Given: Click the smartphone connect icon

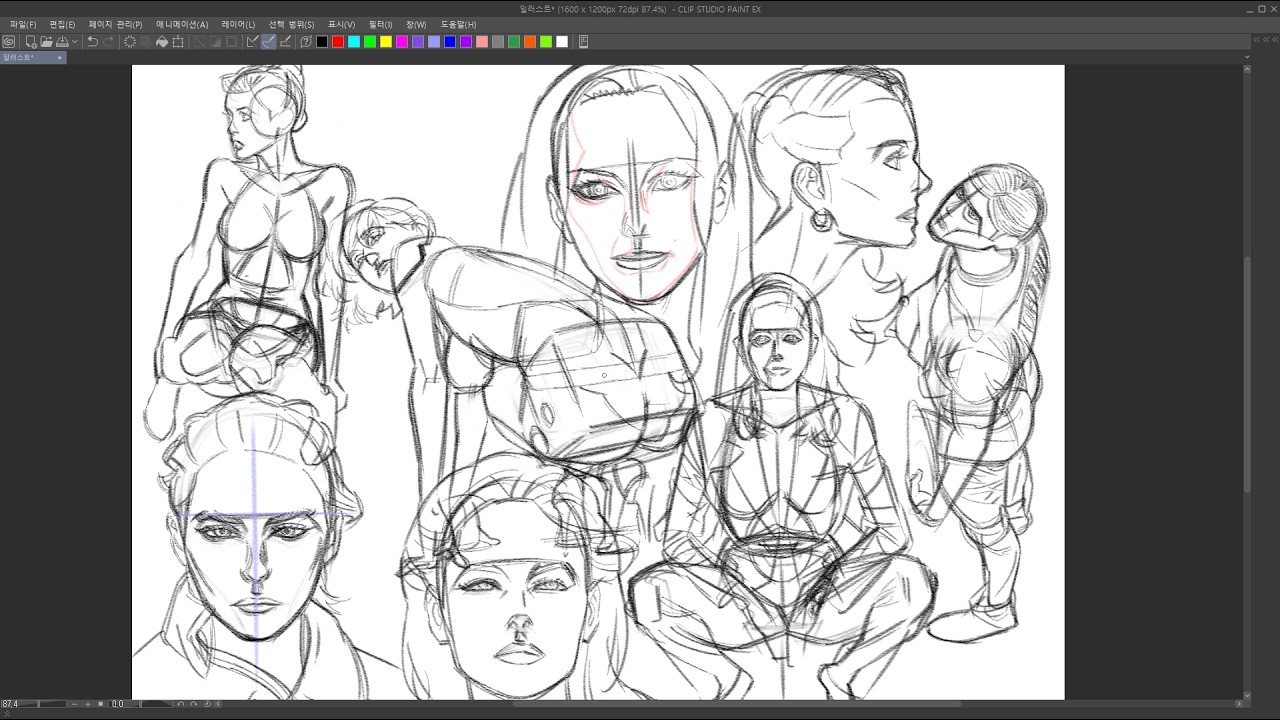Looking at the screenshot, I should [584, 42].
